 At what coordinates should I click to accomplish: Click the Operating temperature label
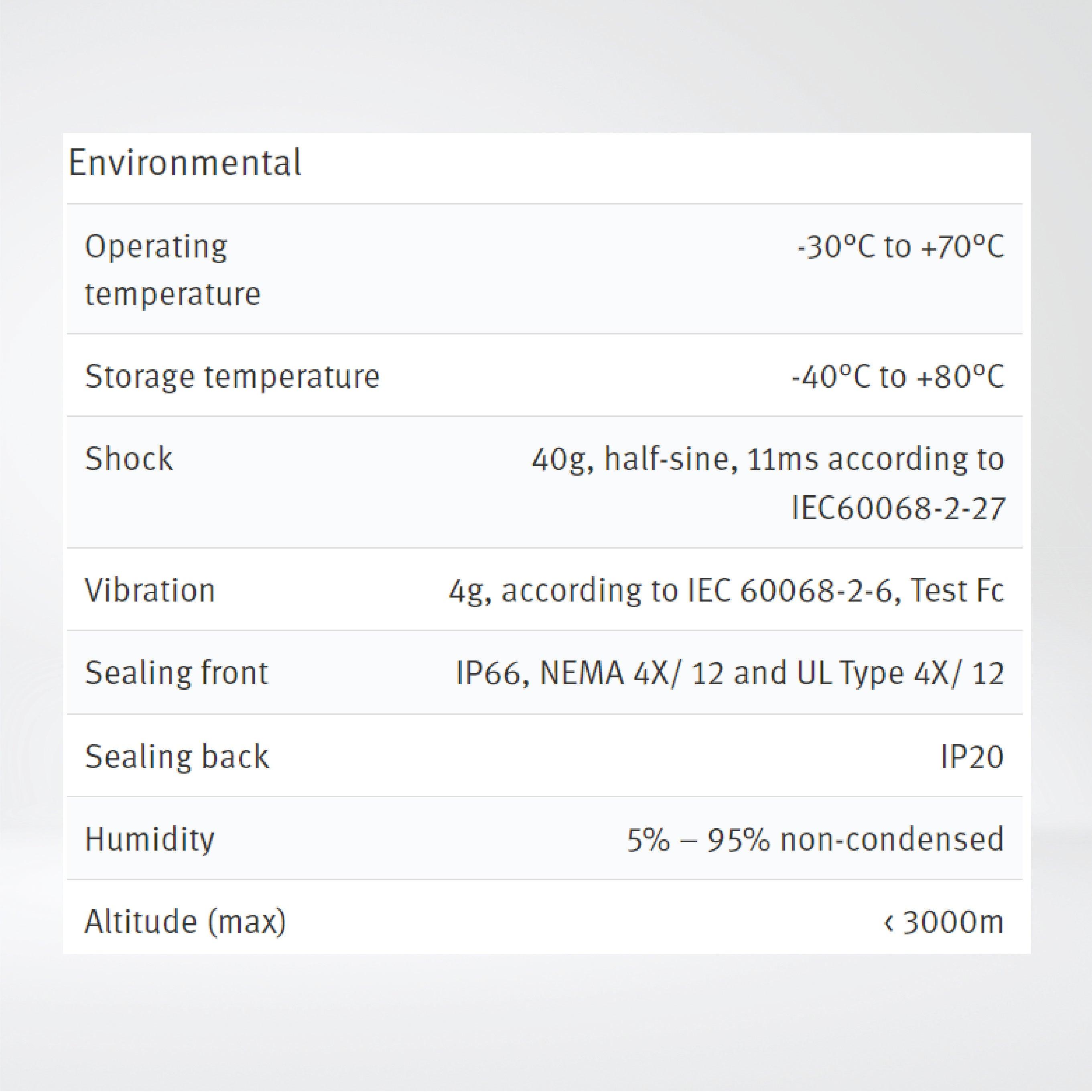(156, 247)
